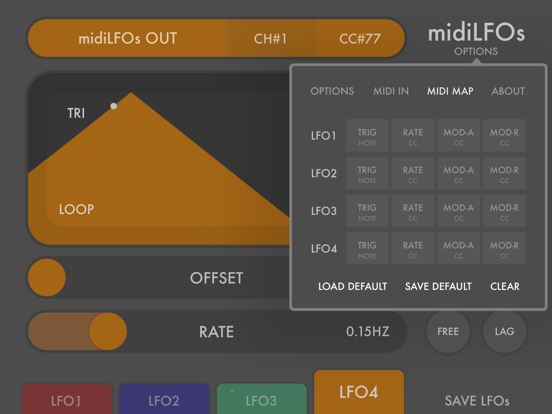Viewport: 552px width, 414px height.
Task: Click the RATE slider knob
Action: click(108, 331)
